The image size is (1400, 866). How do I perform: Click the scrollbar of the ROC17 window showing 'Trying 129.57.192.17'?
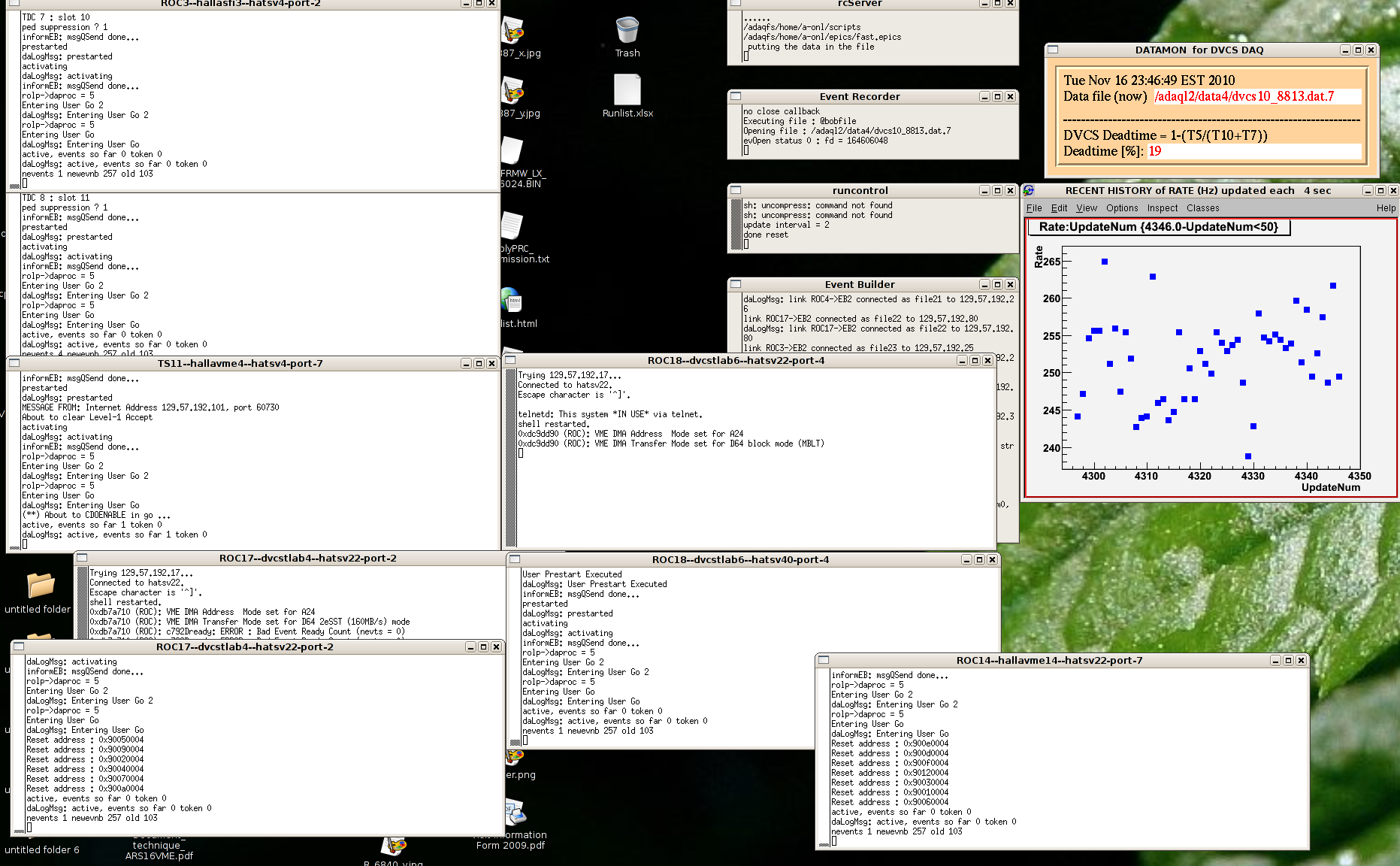pos(82,602)
